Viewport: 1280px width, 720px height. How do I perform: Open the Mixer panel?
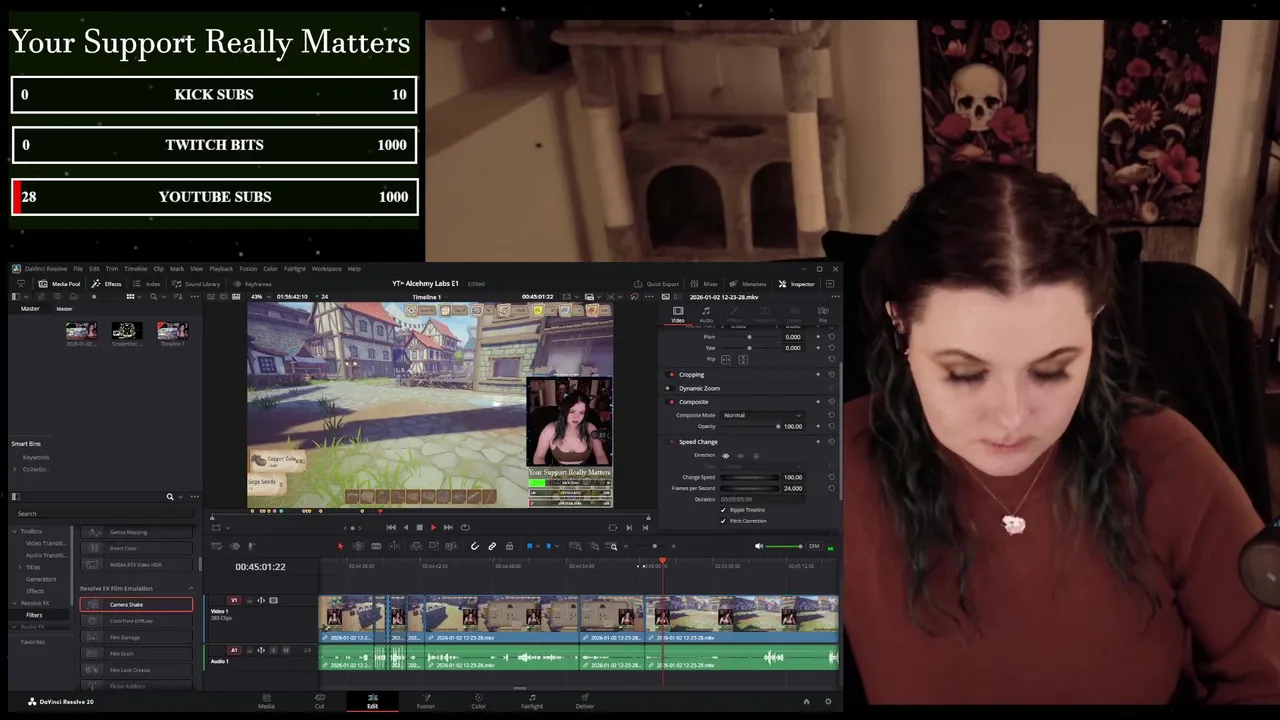[704, 284]
